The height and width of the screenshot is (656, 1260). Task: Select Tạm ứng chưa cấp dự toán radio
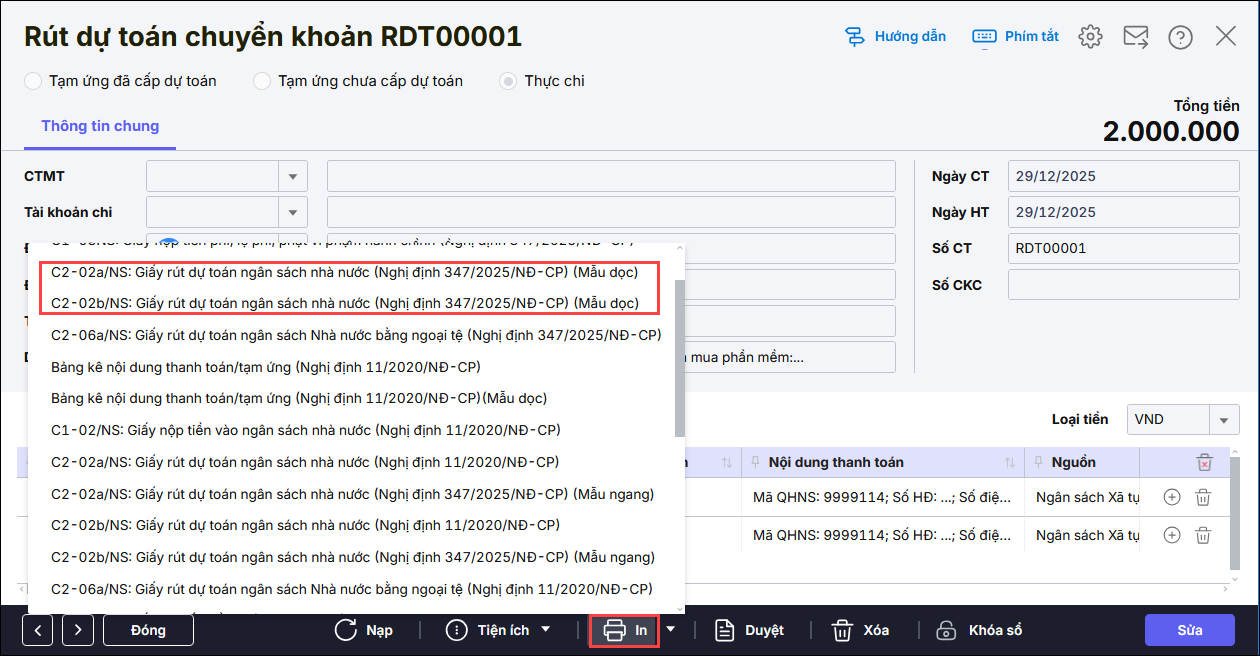(262, 81)
